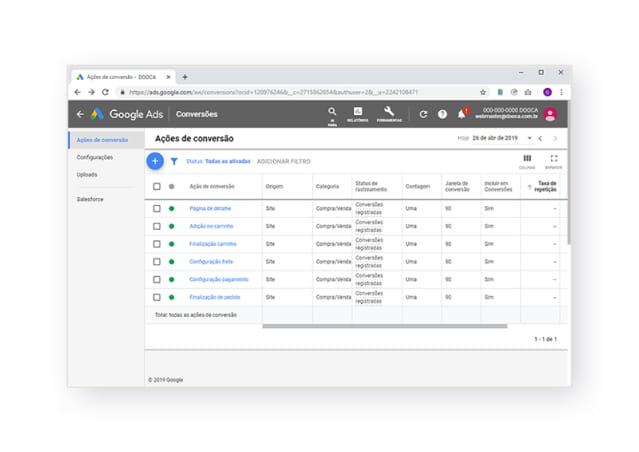Toggle the select-all checkbox in table header
Image resolution: width=639 pixels, height=452 pixels.
pyautogui.click(x=156, y=186)
